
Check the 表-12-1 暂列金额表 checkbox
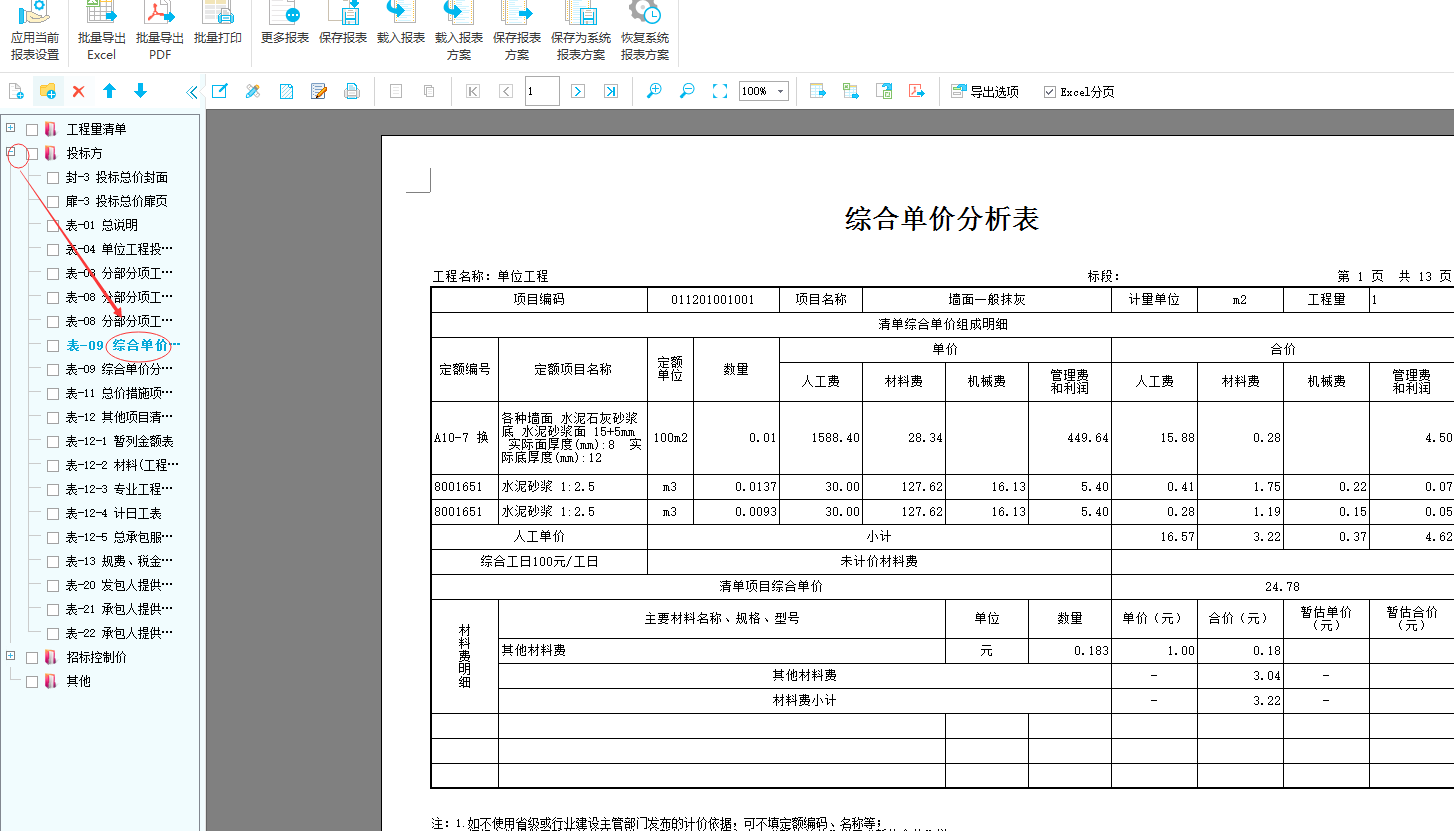pos(53,441)
